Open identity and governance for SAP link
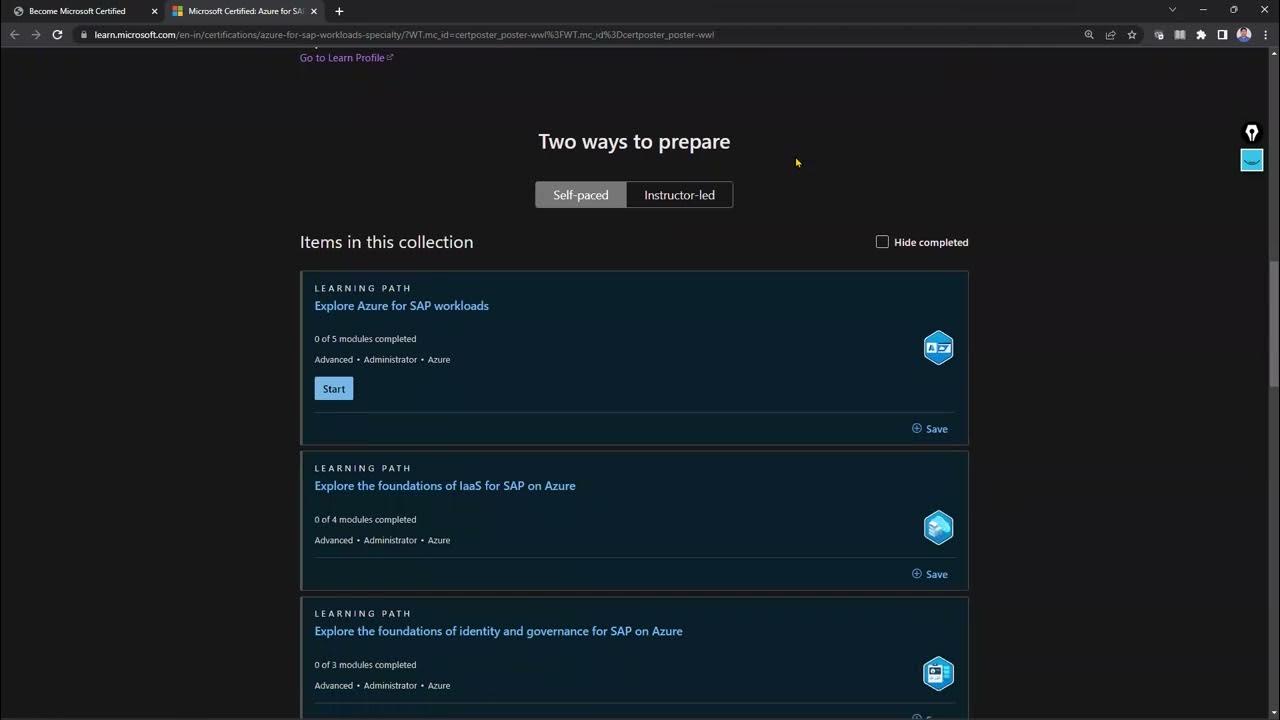This screenshot has height=720, width=1280. click(x=499, y=631)
